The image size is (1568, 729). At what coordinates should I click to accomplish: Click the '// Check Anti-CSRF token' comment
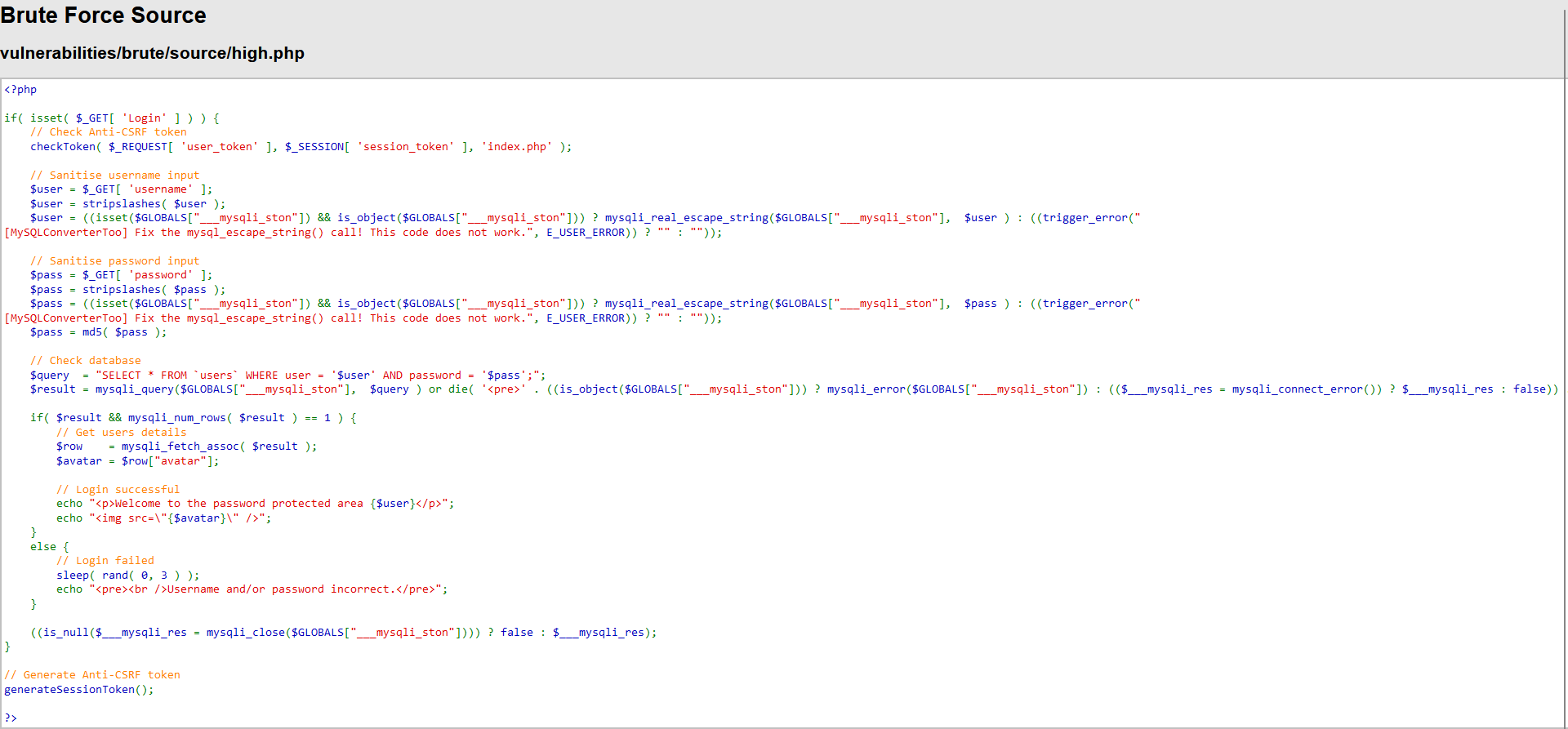pos(109,132)
